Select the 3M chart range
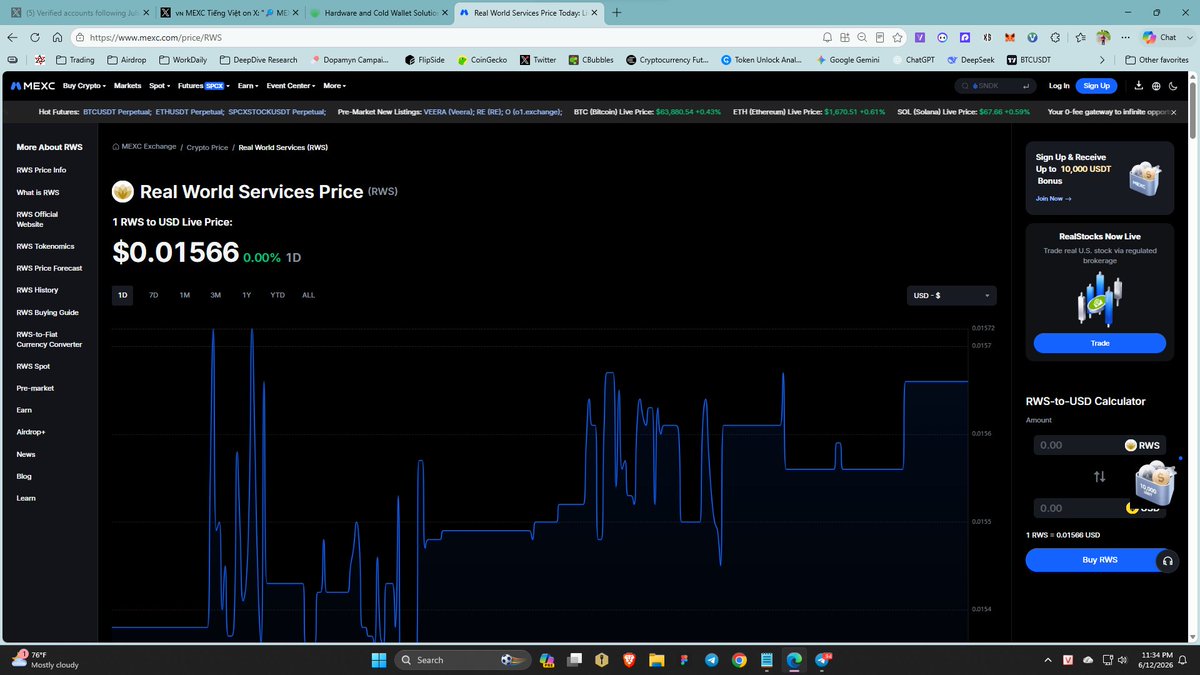Image resolution: width=1200 pixels, height=675 pixels. pos(215,295)
